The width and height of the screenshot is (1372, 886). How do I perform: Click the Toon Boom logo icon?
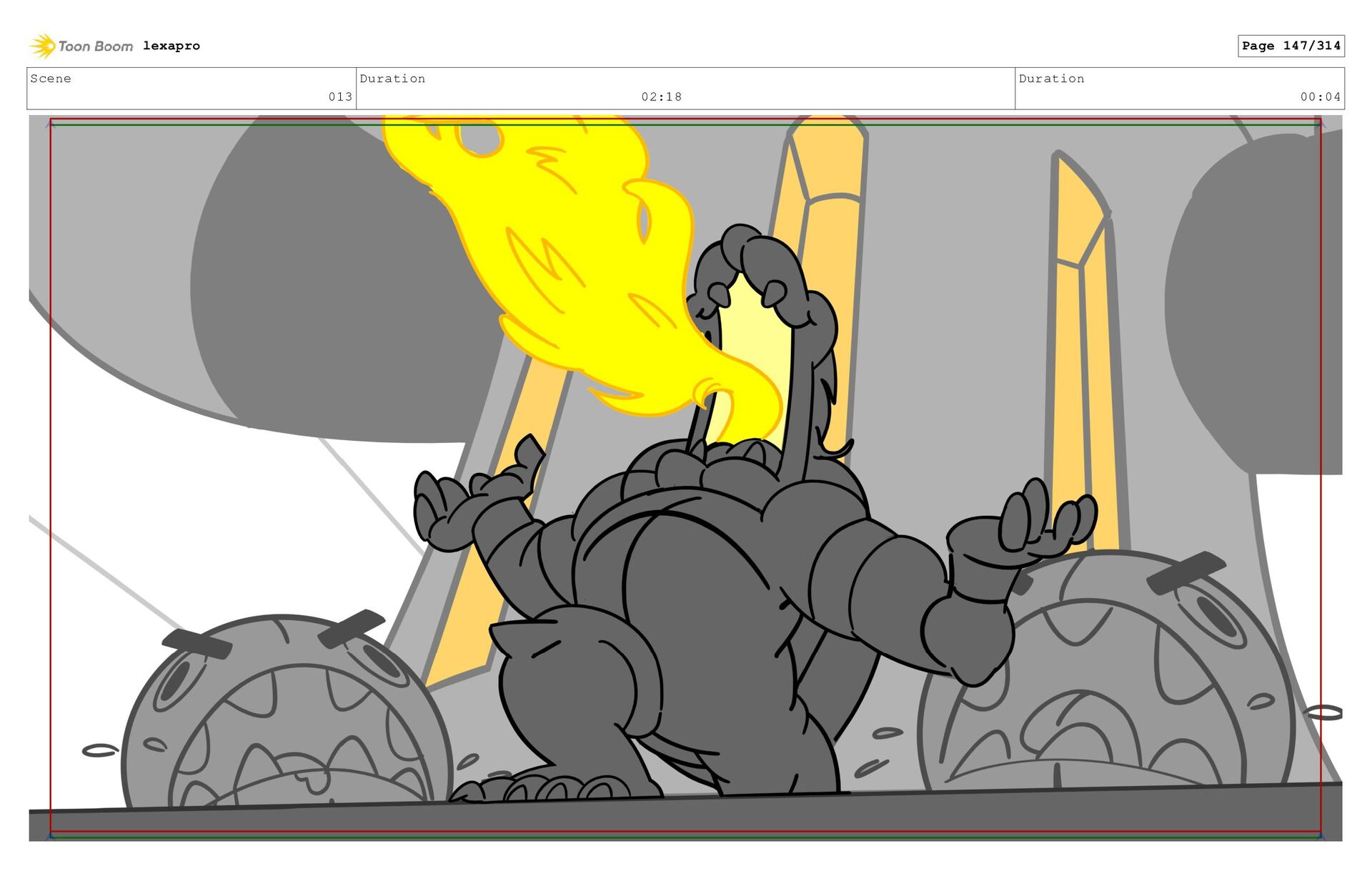pos(43,46)
